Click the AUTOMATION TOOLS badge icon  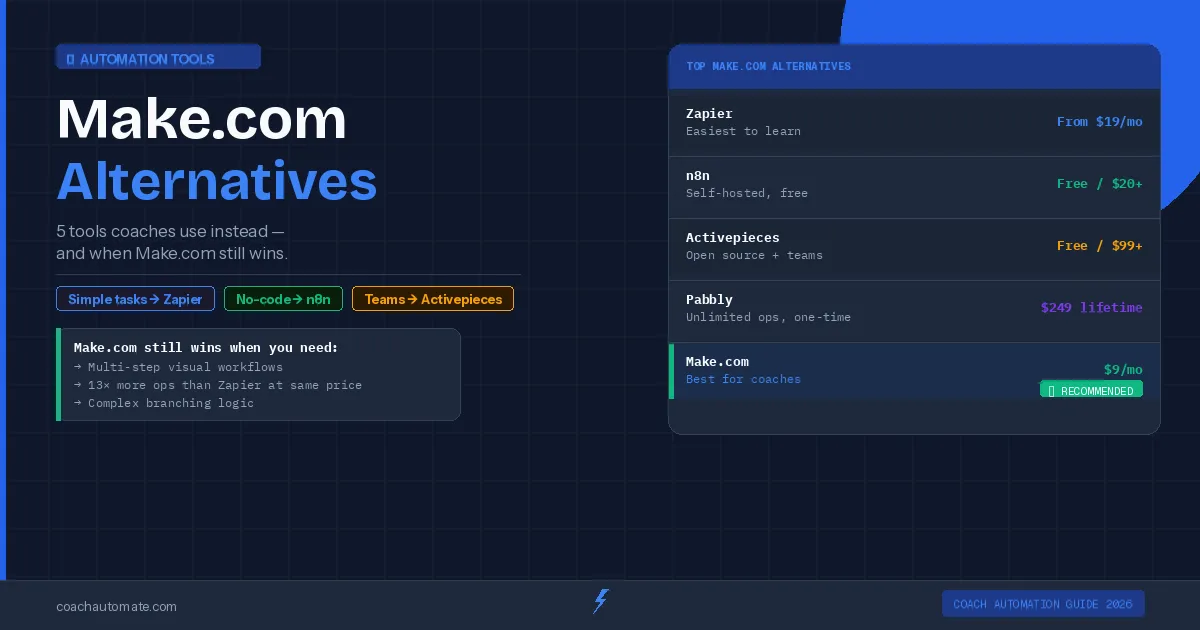click(x=70, y=58)
